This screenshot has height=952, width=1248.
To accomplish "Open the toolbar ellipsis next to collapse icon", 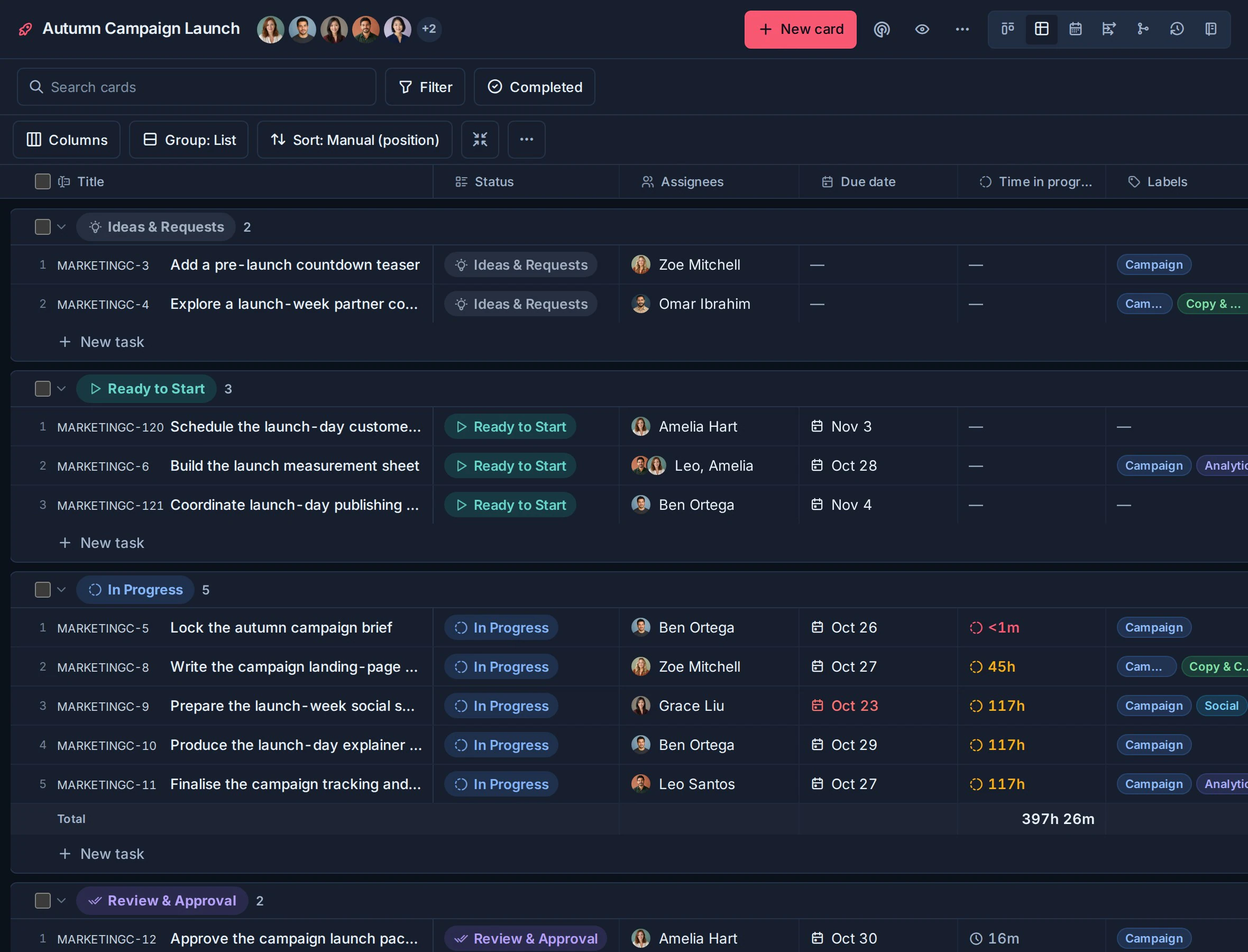I will (x=526, y=140).
